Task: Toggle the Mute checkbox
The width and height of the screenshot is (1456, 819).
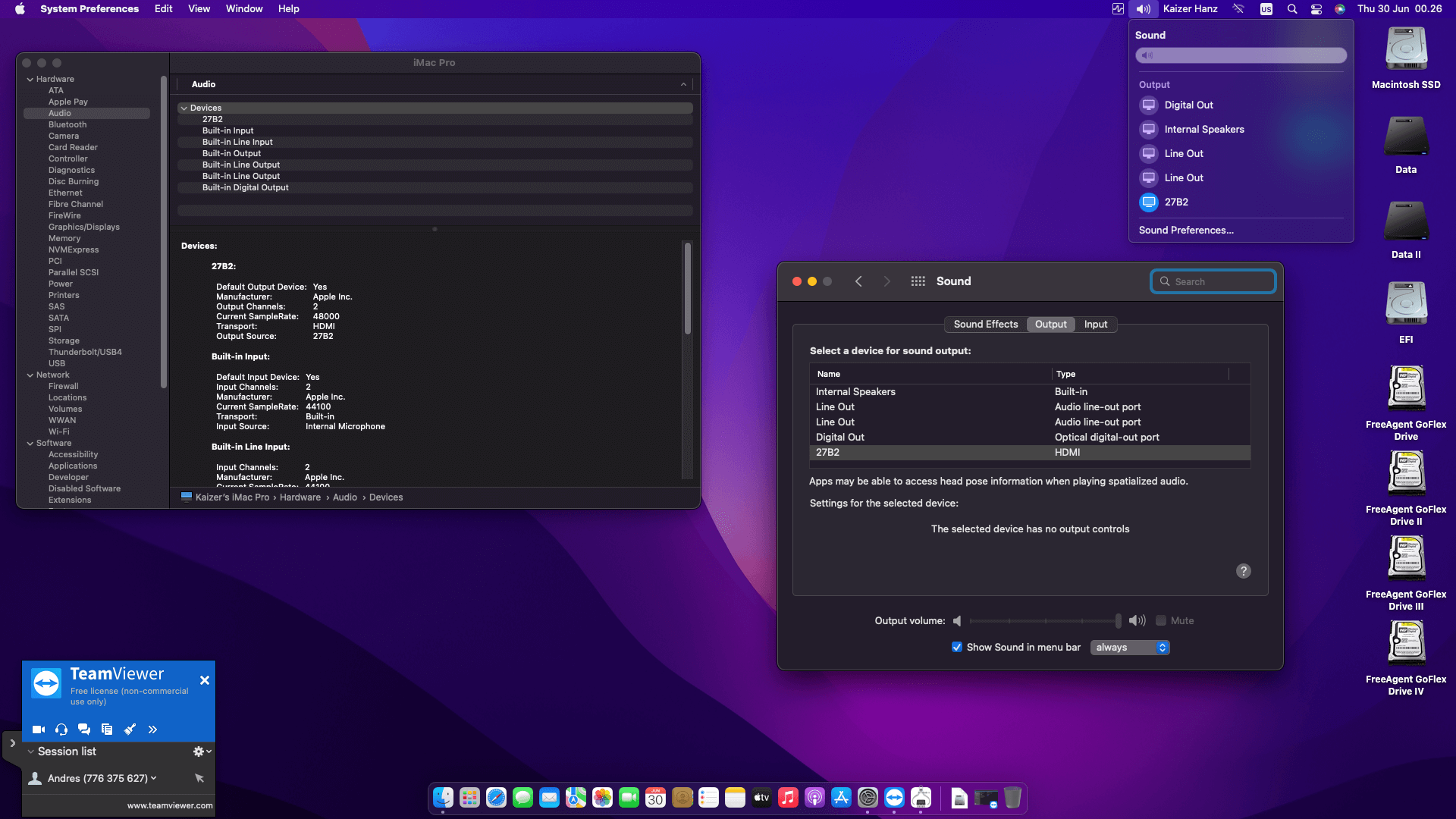Action: tap(1161, 620)
